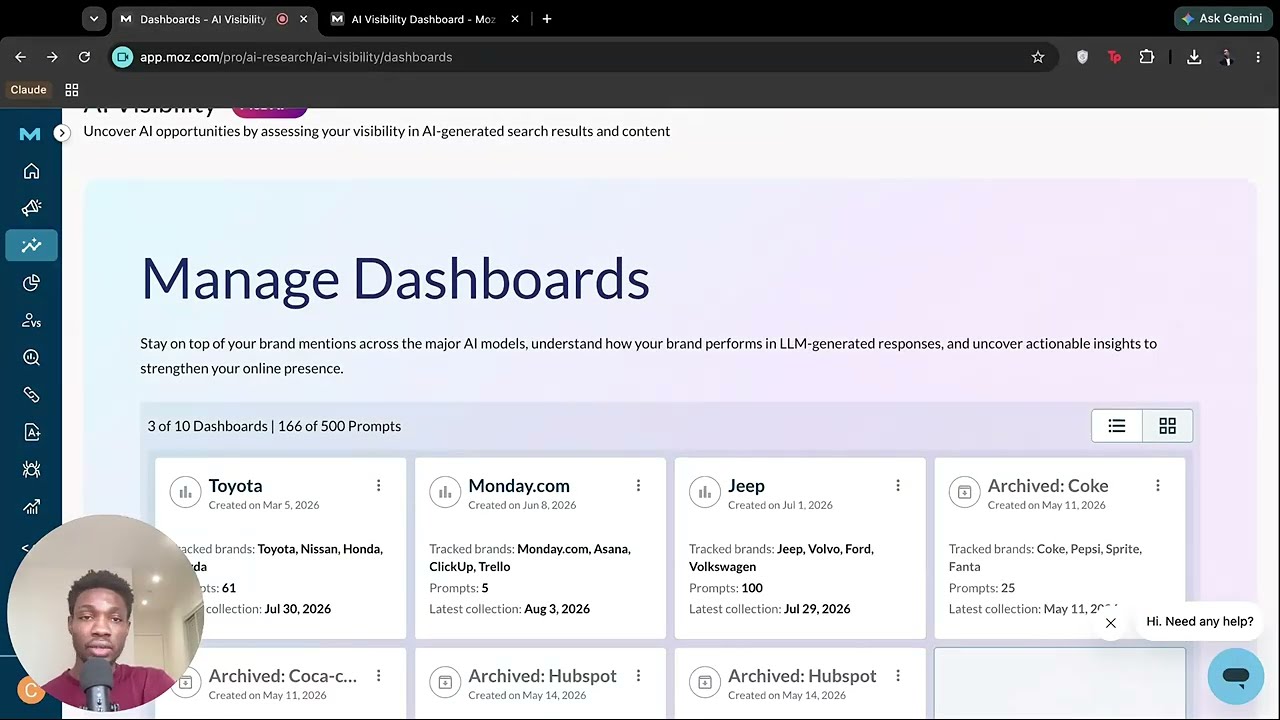Open the browser profile avatar
The width and height of the screenshot is (1280, 720).
tap(1226, 57)
